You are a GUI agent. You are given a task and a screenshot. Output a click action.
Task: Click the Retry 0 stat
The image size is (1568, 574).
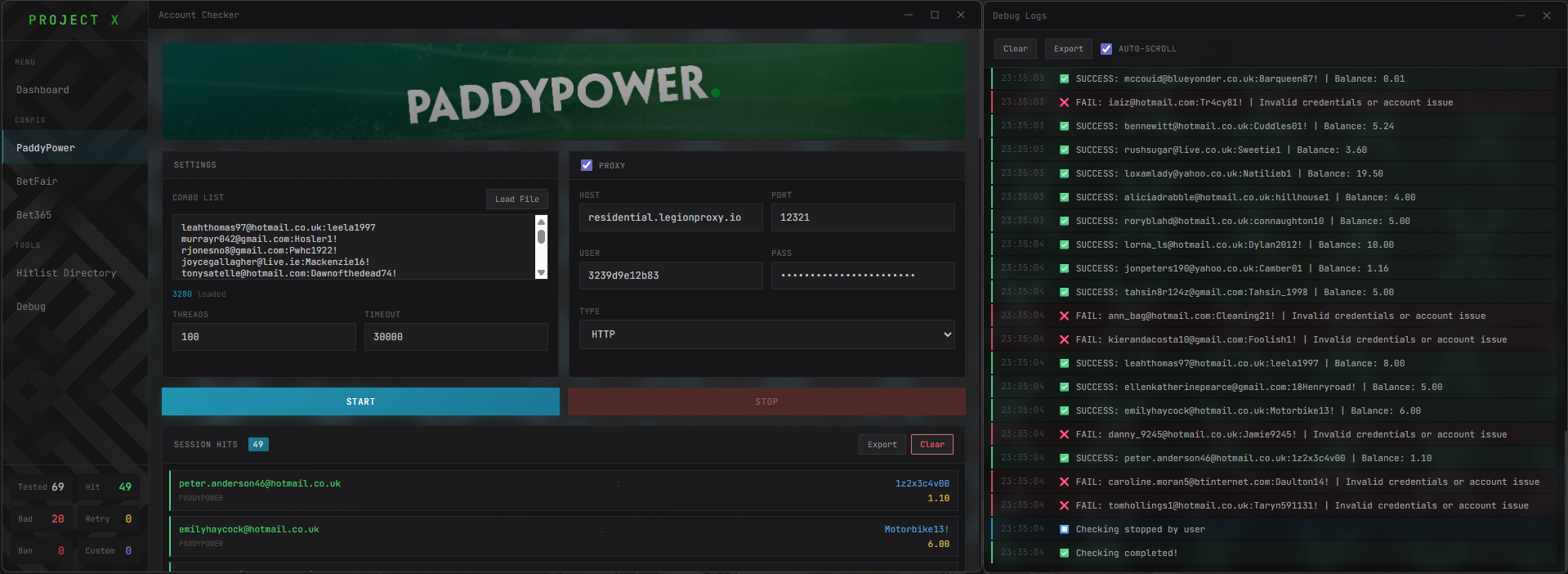[109, 519]
